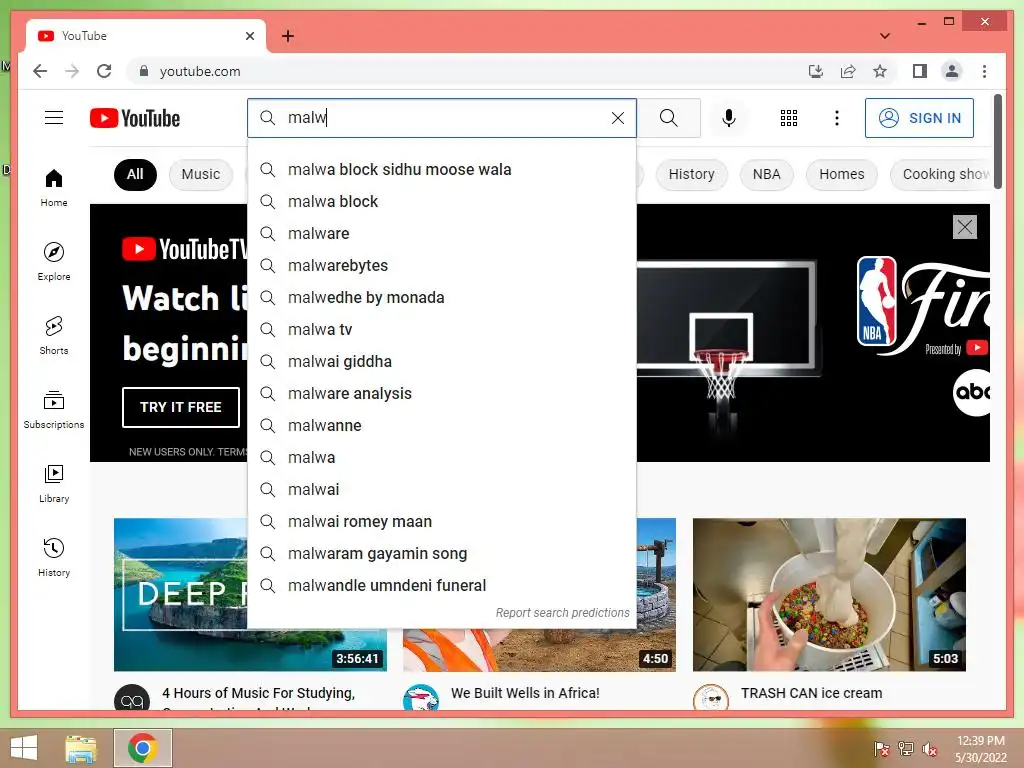Select the Homes filter chip
The width and height of the screenshot is (1024, 768).
click(841, 174)
